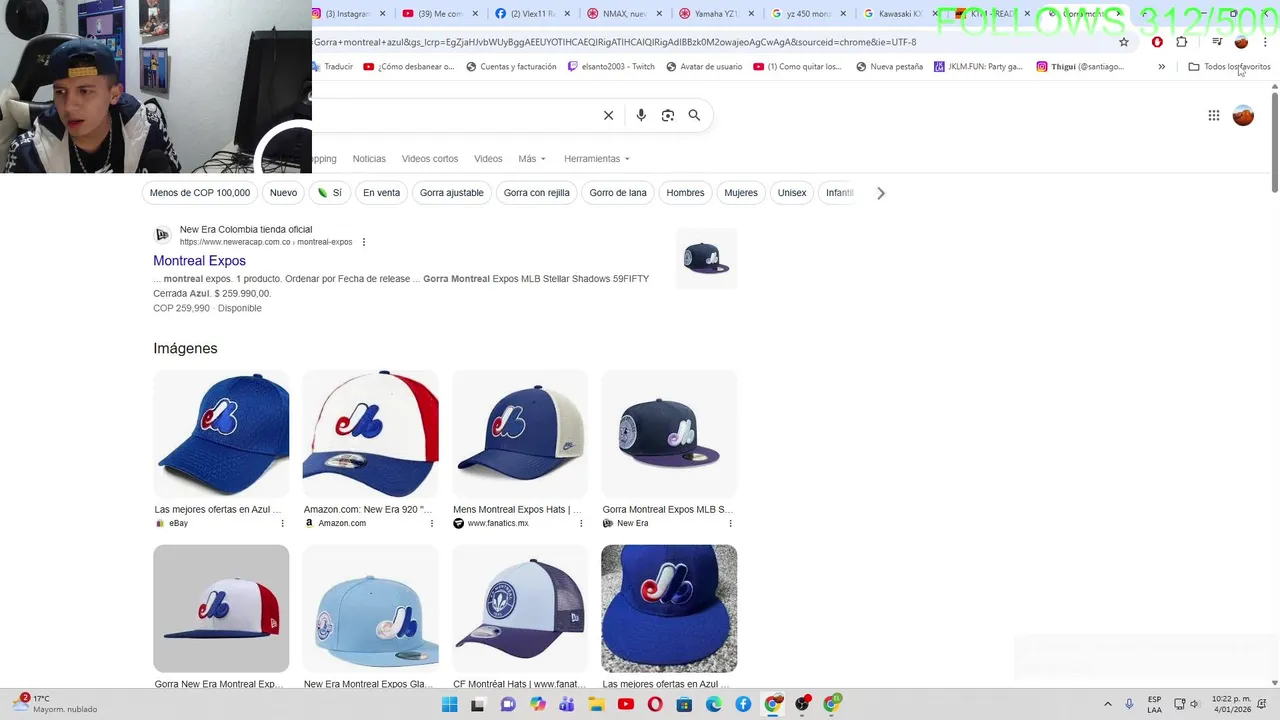
Task: Bookmark this page with the star icon
Action: pos(1124,42)
